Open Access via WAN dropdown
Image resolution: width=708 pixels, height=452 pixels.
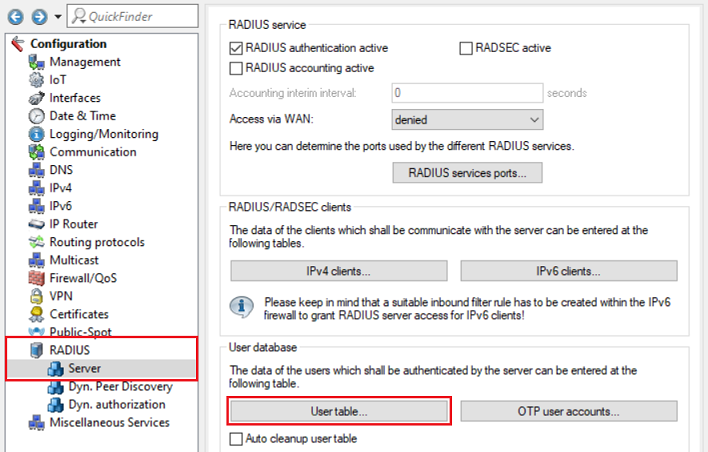point(466,120)
